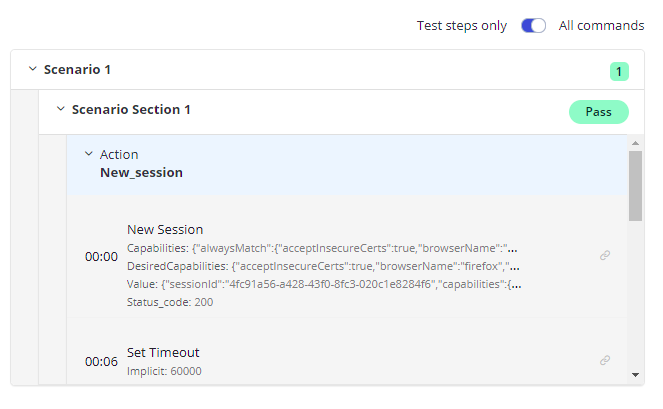Select the Test steps only label
Image resolution: width=663 pixels, height=409 pixels.
click(x=462, y=26)
